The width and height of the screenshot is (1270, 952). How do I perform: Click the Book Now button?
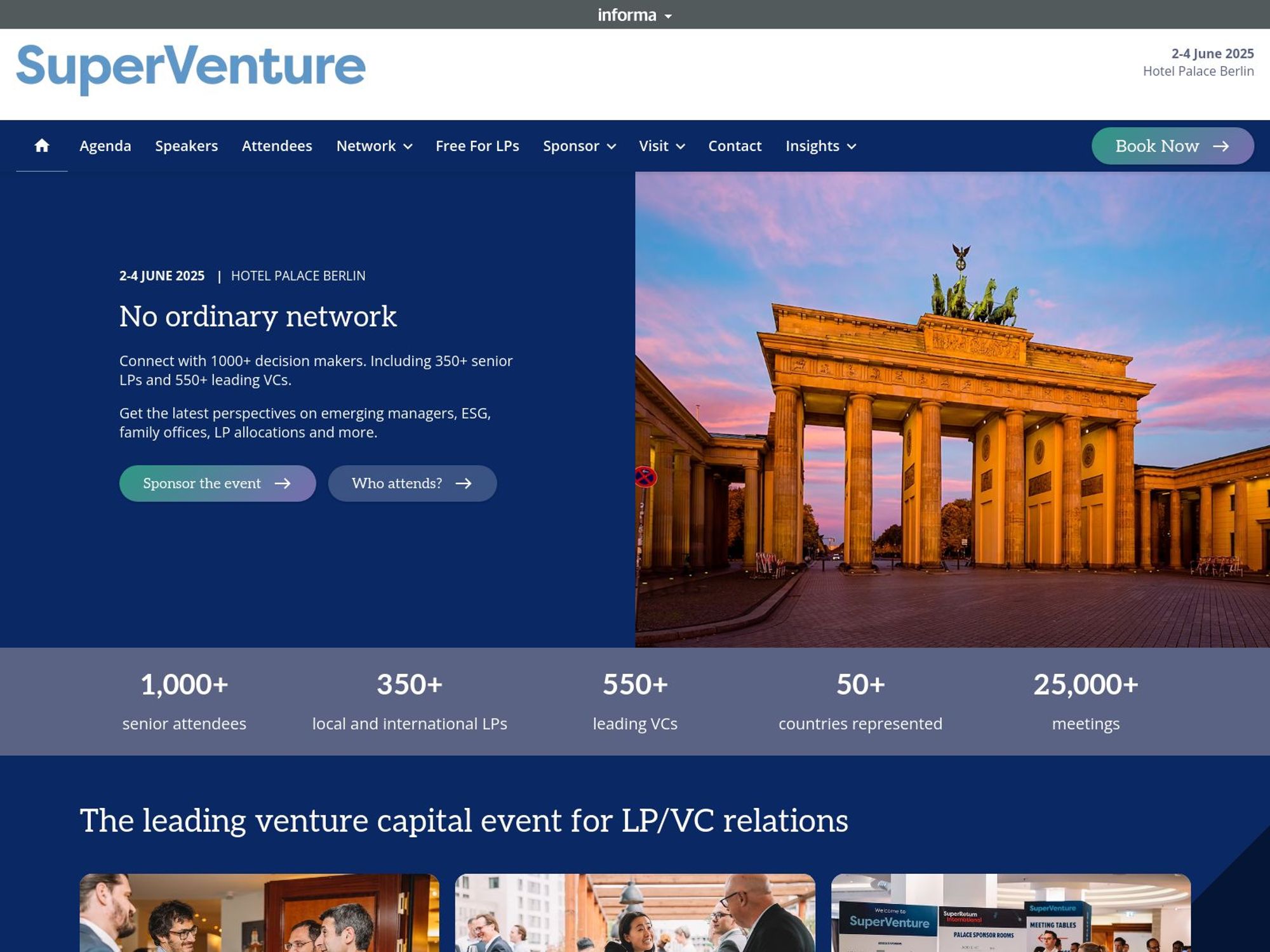[1172, 146]
